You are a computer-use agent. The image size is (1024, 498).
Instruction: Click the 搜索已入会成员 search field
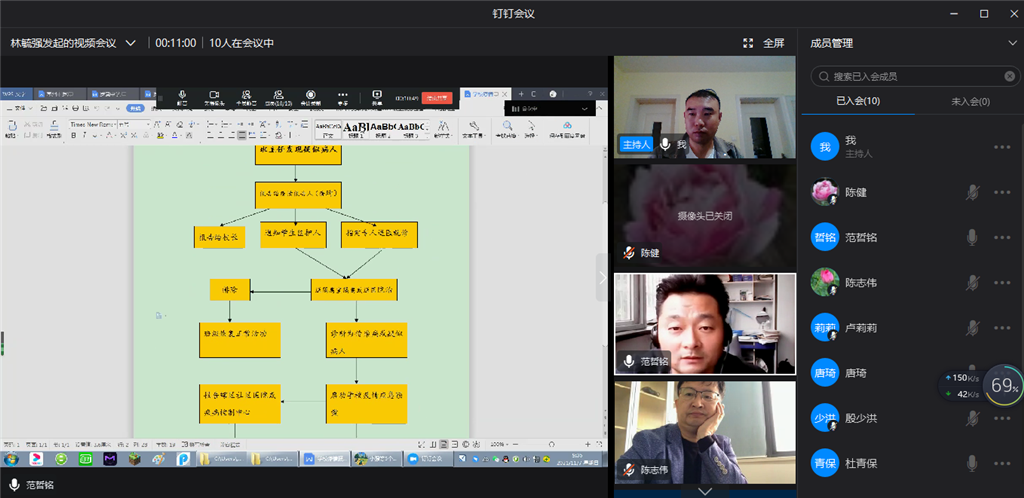pyautogui.click(x=910, y=76)
